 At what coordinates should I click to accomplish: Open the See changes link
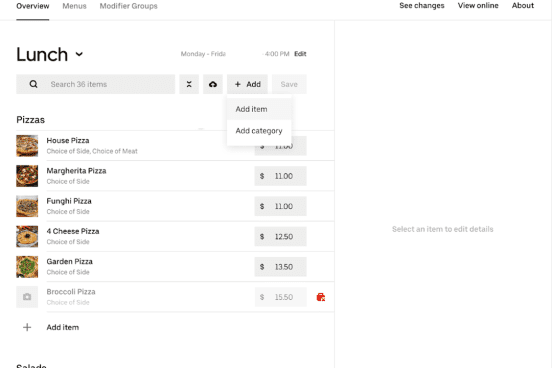tap(422, 6)
